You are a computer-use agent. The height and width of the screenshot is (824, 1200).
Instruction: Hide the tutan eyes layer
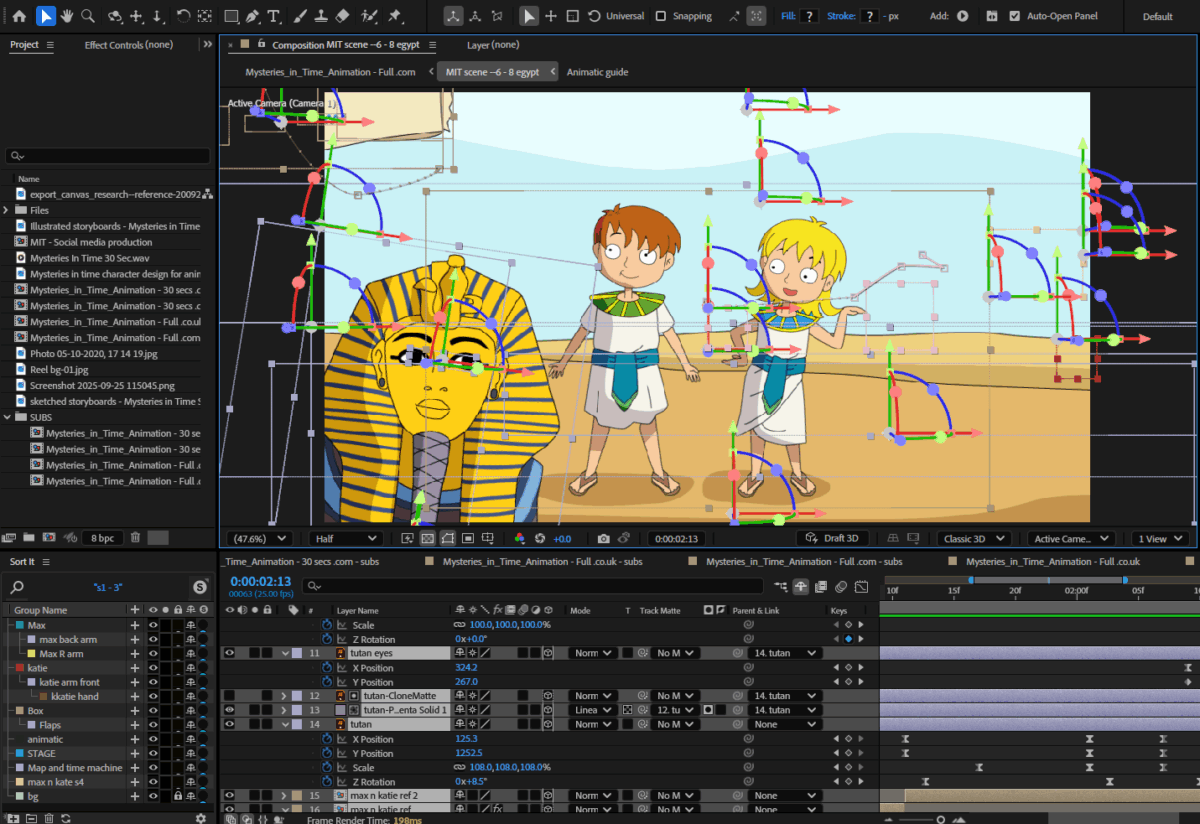[230, 653]
